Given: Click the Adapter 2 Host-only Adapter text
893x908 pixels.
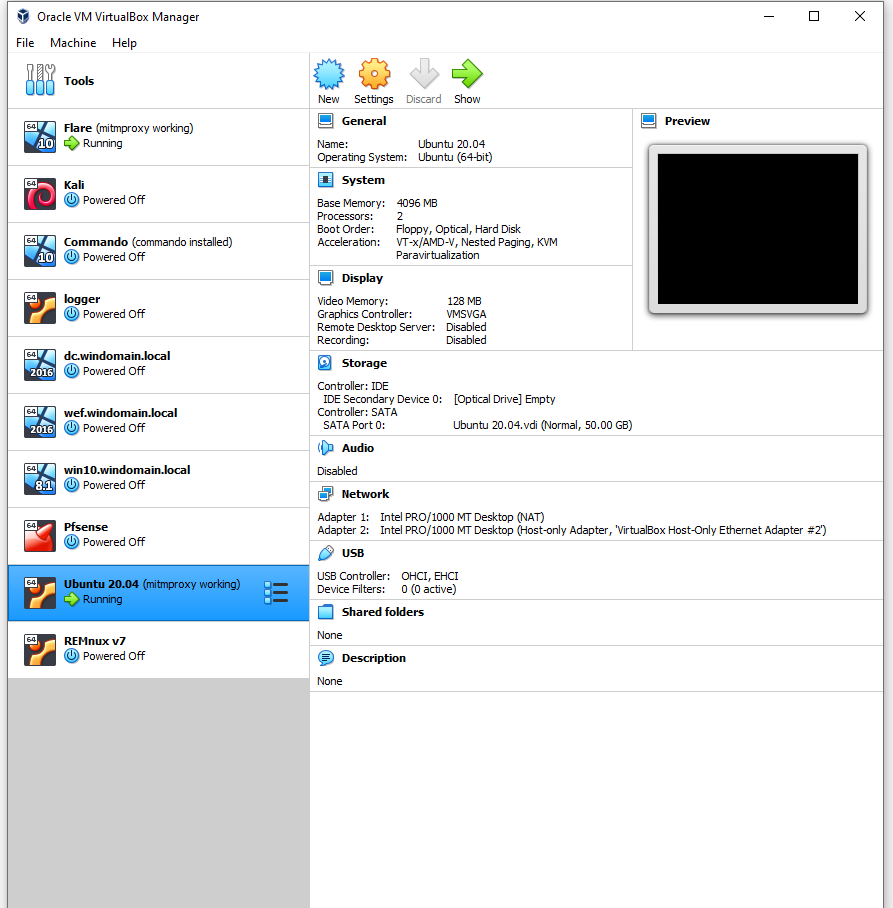Looking at the screenshot, I should (603, 530).
